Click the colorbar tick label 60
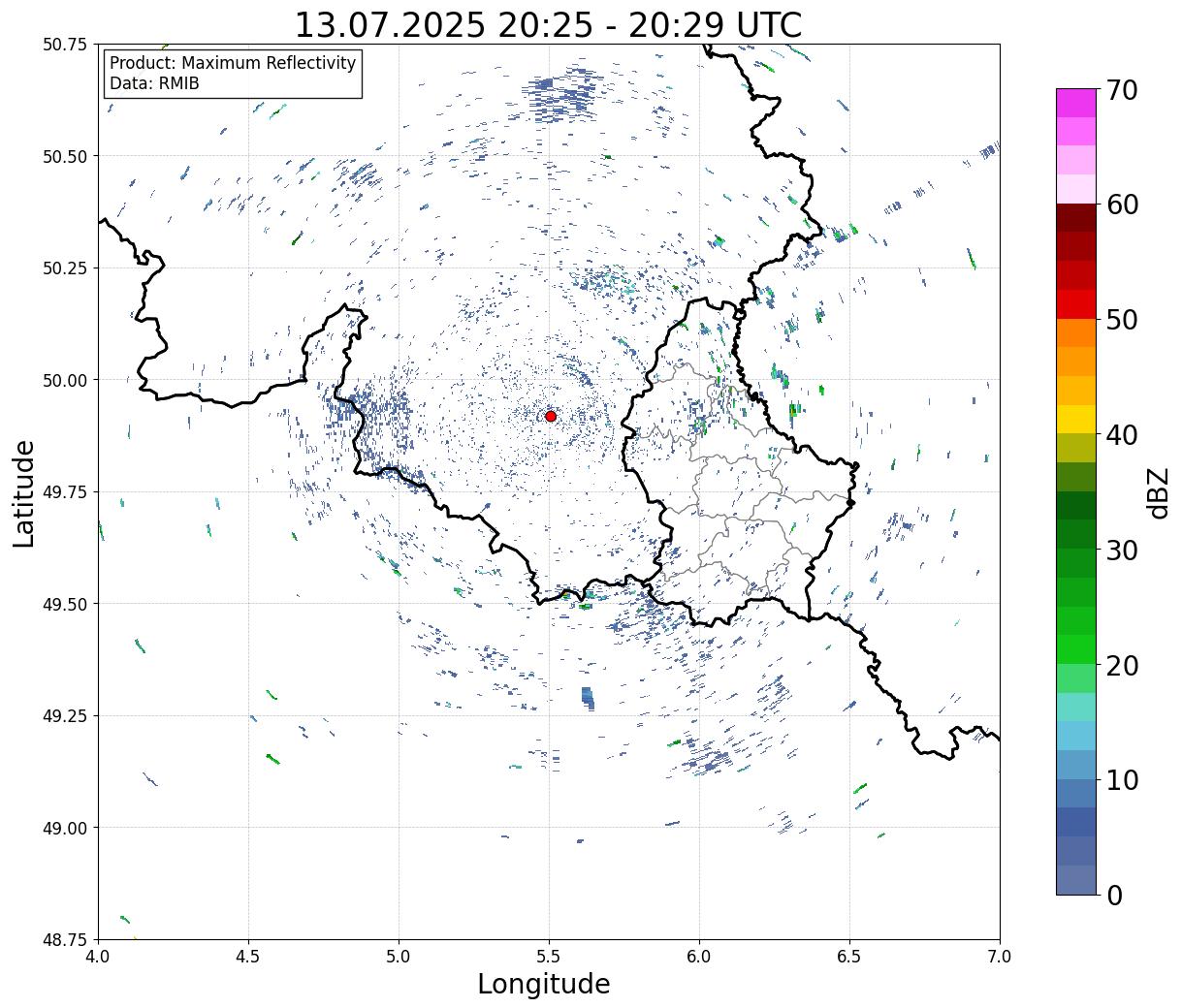 tap(1122, 205)
